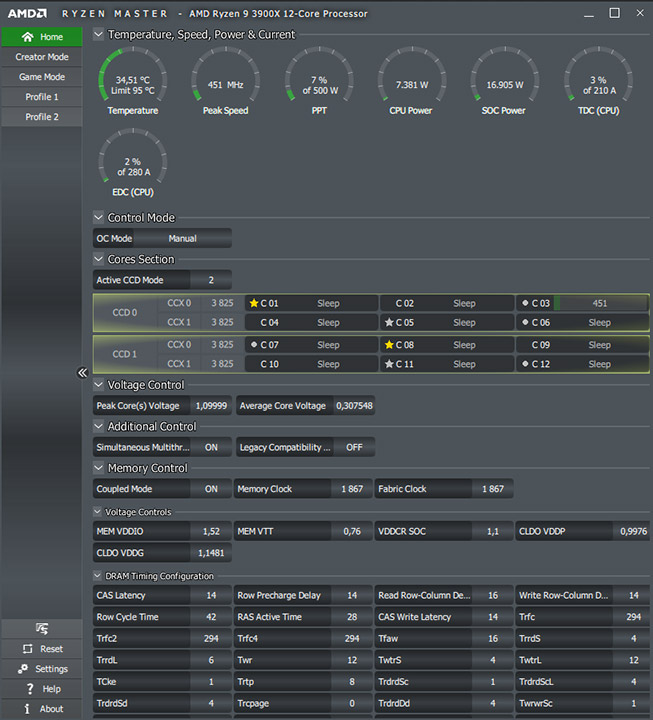This screenshot has width=653, height=720.
Task: Toggle Simultaneous Multithreading ON value
Action: point(211,447)
